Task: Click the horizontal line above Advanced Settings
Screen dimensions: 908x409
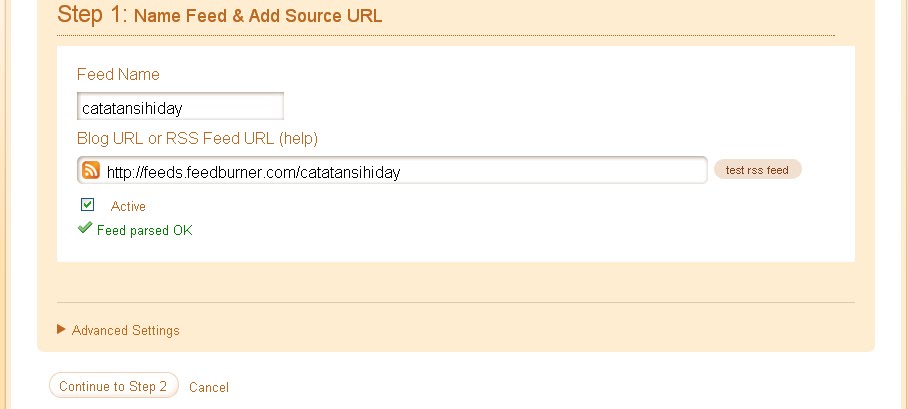Action: tap(456, 302)
